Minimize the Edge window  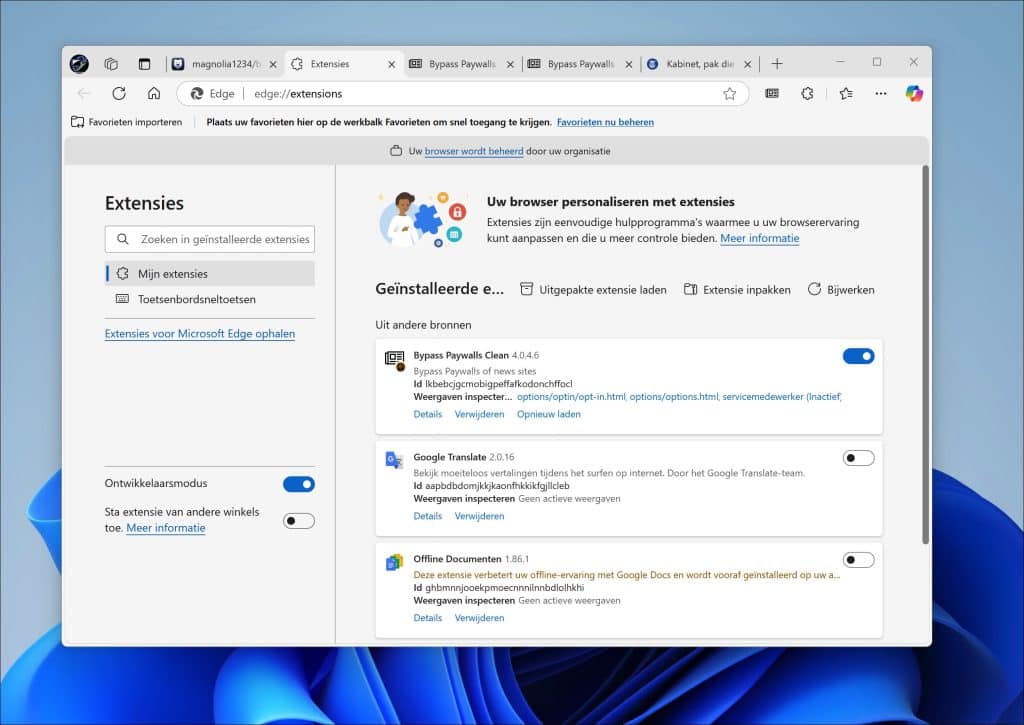pyautogui.click(x=840, y=61)
